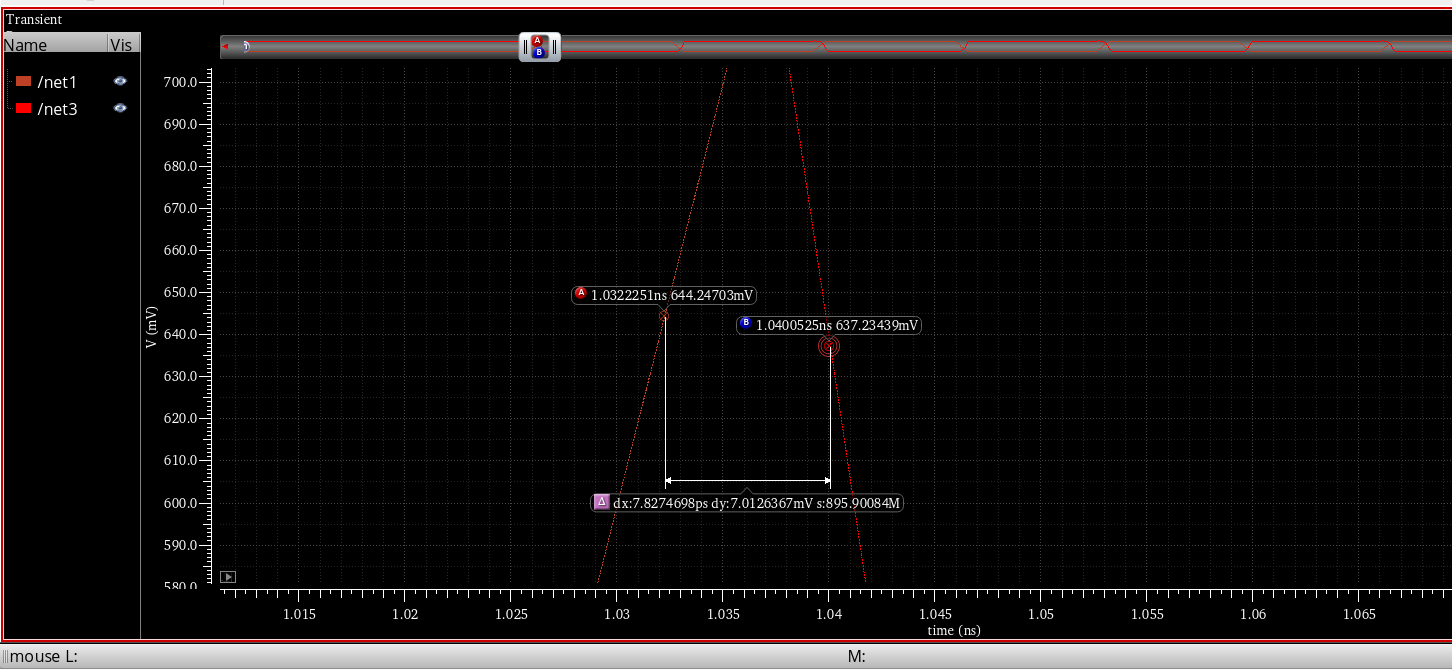The image size is (1452, 670).
Task: Click the Vis column header
Action: click(121, 44)
